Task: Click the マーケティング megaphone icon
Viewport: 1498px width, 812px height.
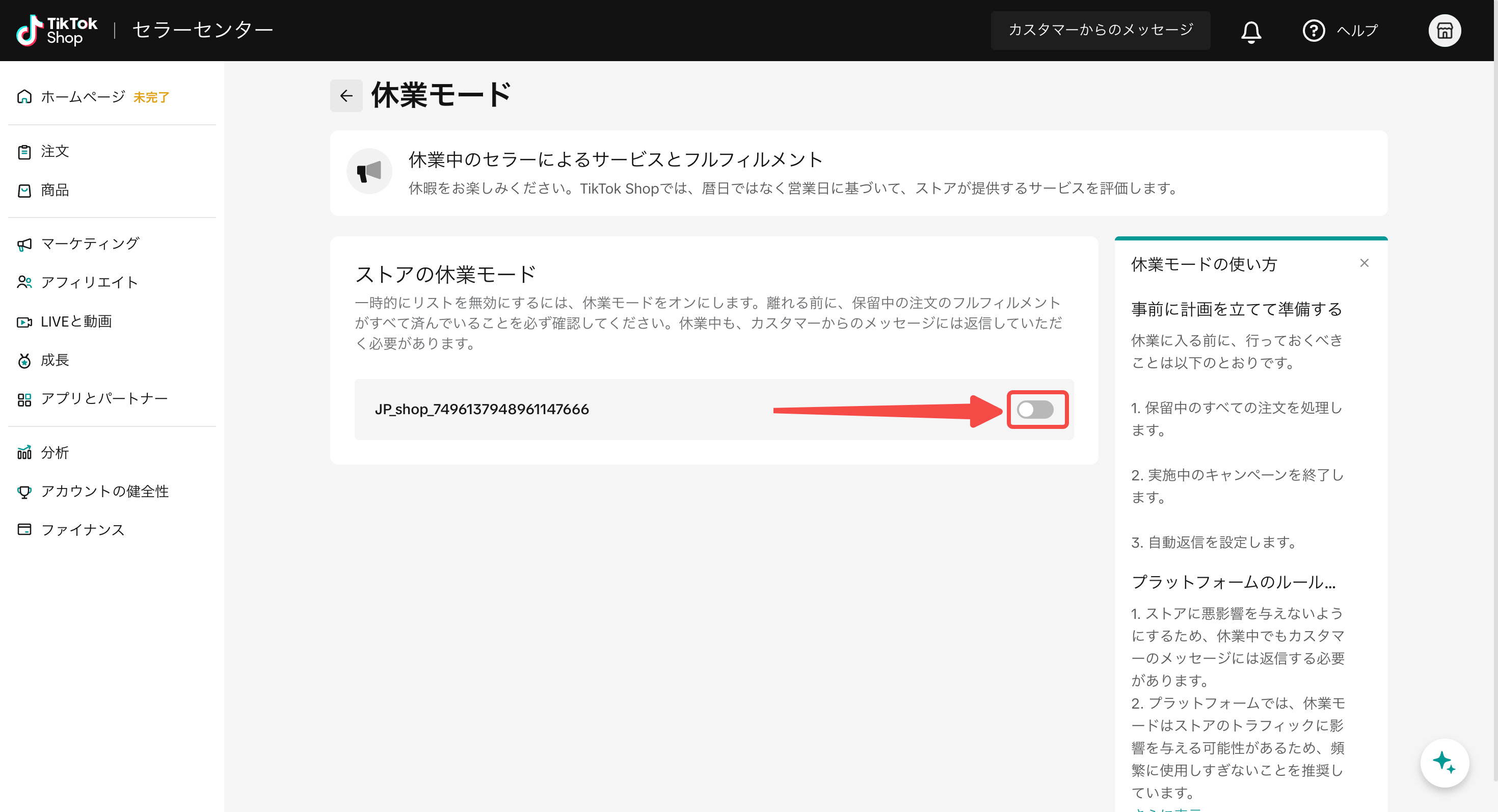Action: click(x=24, y=244)
